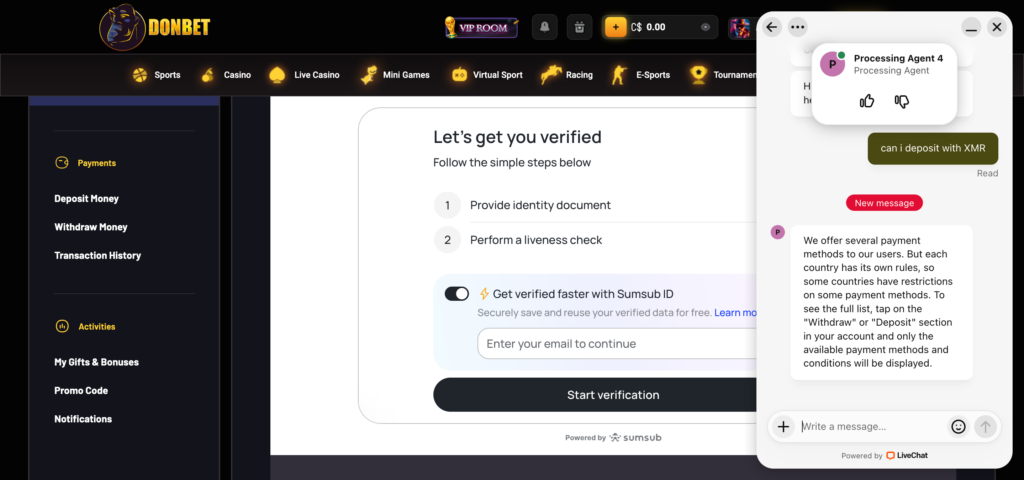Open the emoji picker in chat
Image resolution: width=1024 pixels, height=480 pixels.
click(x=958, y=426)
